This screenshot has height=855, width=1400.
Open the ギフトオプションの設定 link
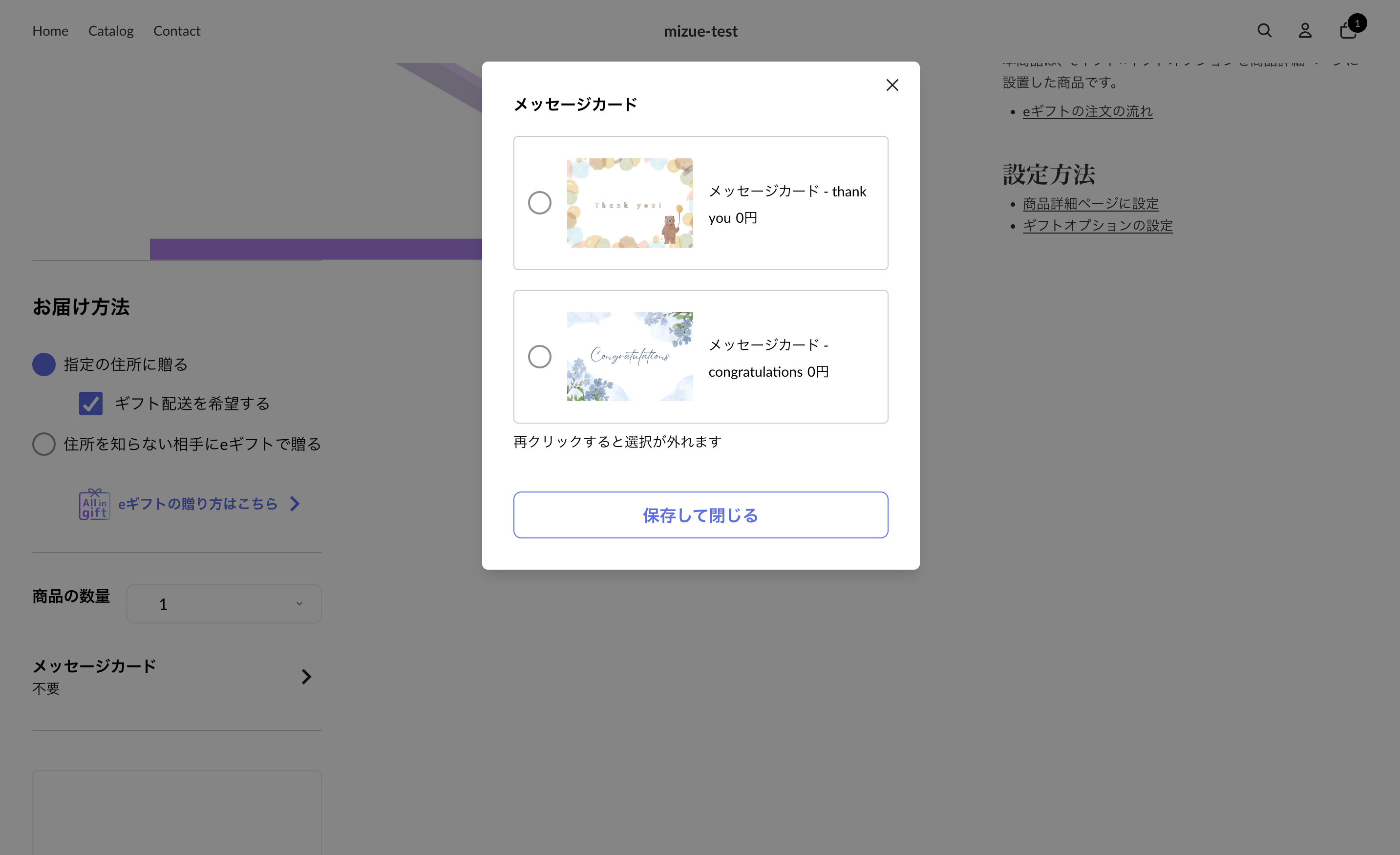pos(1098,226)
